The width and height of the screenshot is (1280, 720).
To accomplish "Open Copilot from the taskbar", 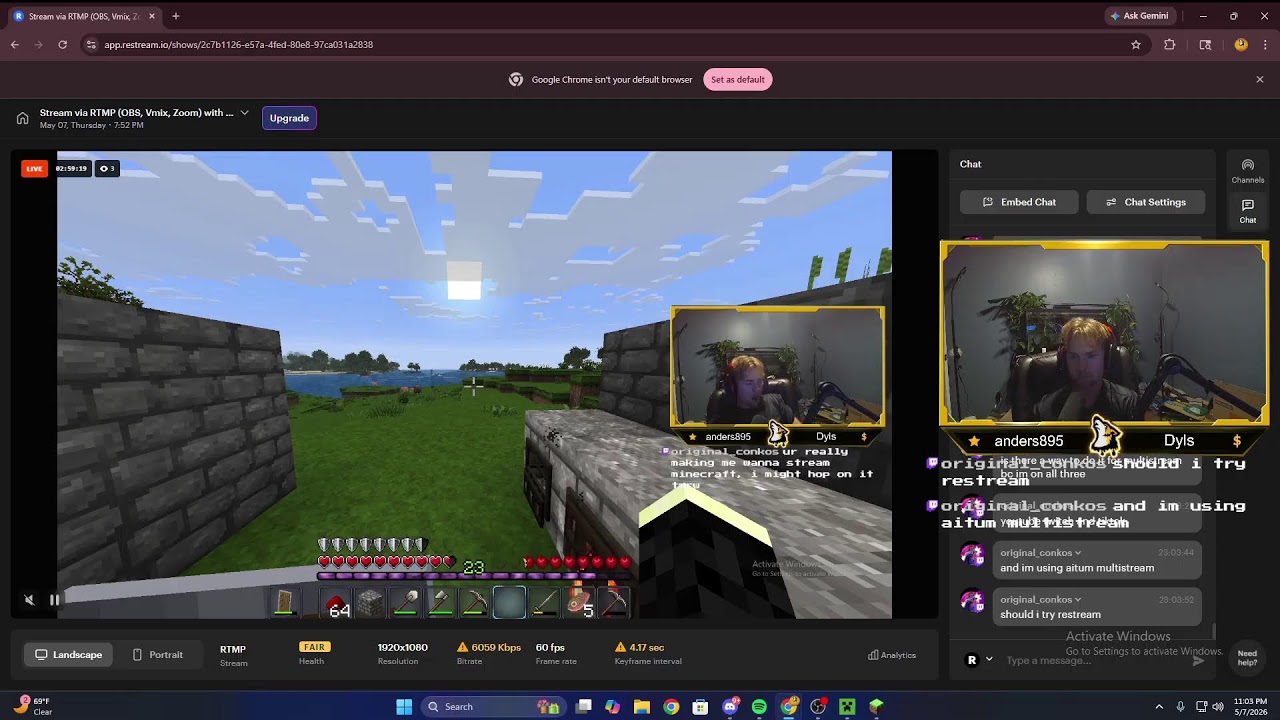I will click(x=613, y=707).
